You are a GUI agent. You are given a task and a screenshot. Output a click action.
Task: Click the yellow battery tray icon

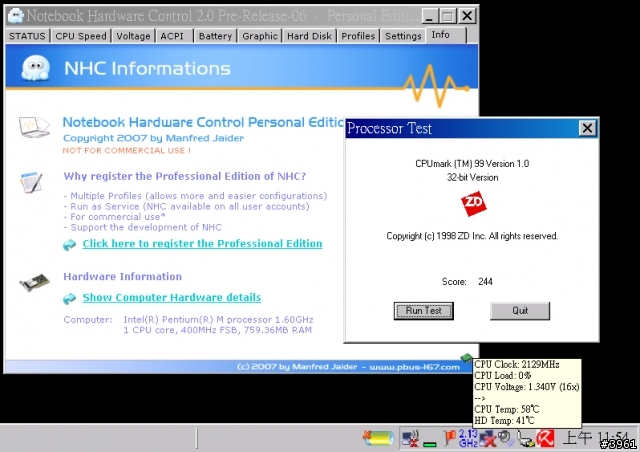(378, 438)
